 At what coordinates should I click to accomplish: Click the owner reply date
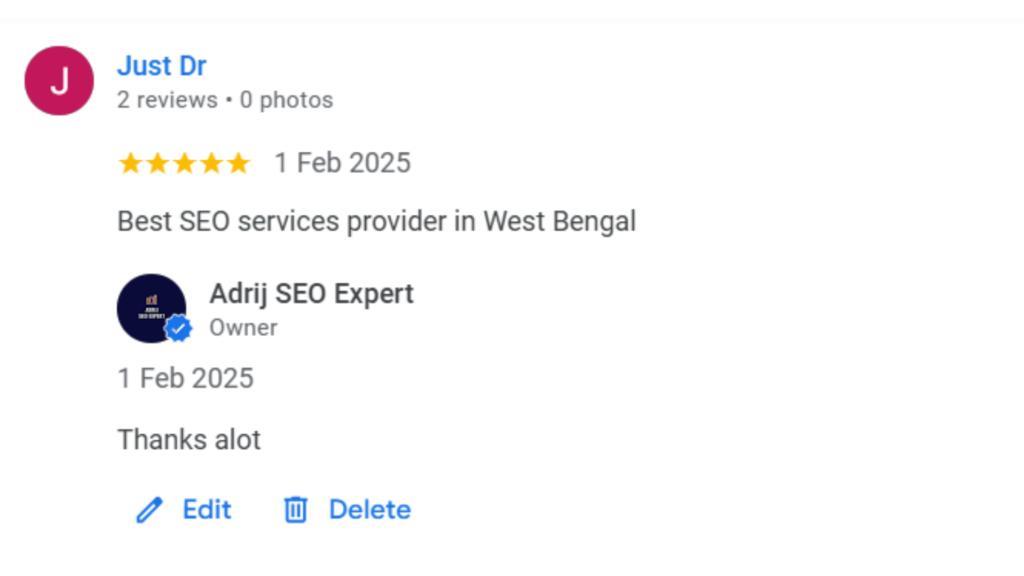coord(185,378)
